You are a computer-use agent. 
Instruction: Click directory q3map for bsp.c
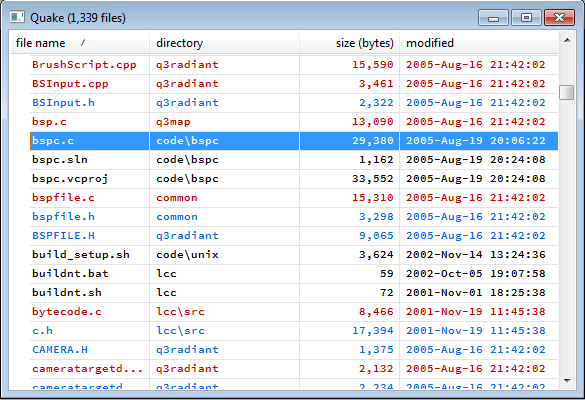[173, 122]
